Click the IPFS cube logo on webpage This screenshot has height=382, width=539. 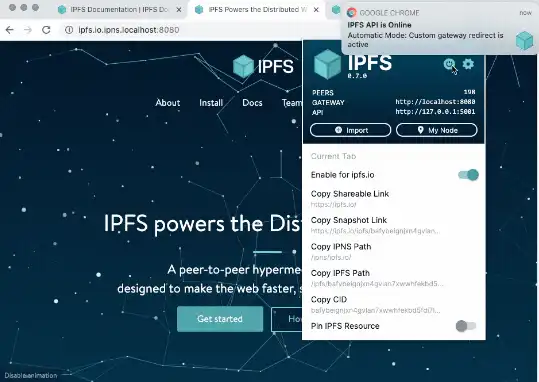tap(243, 66)
